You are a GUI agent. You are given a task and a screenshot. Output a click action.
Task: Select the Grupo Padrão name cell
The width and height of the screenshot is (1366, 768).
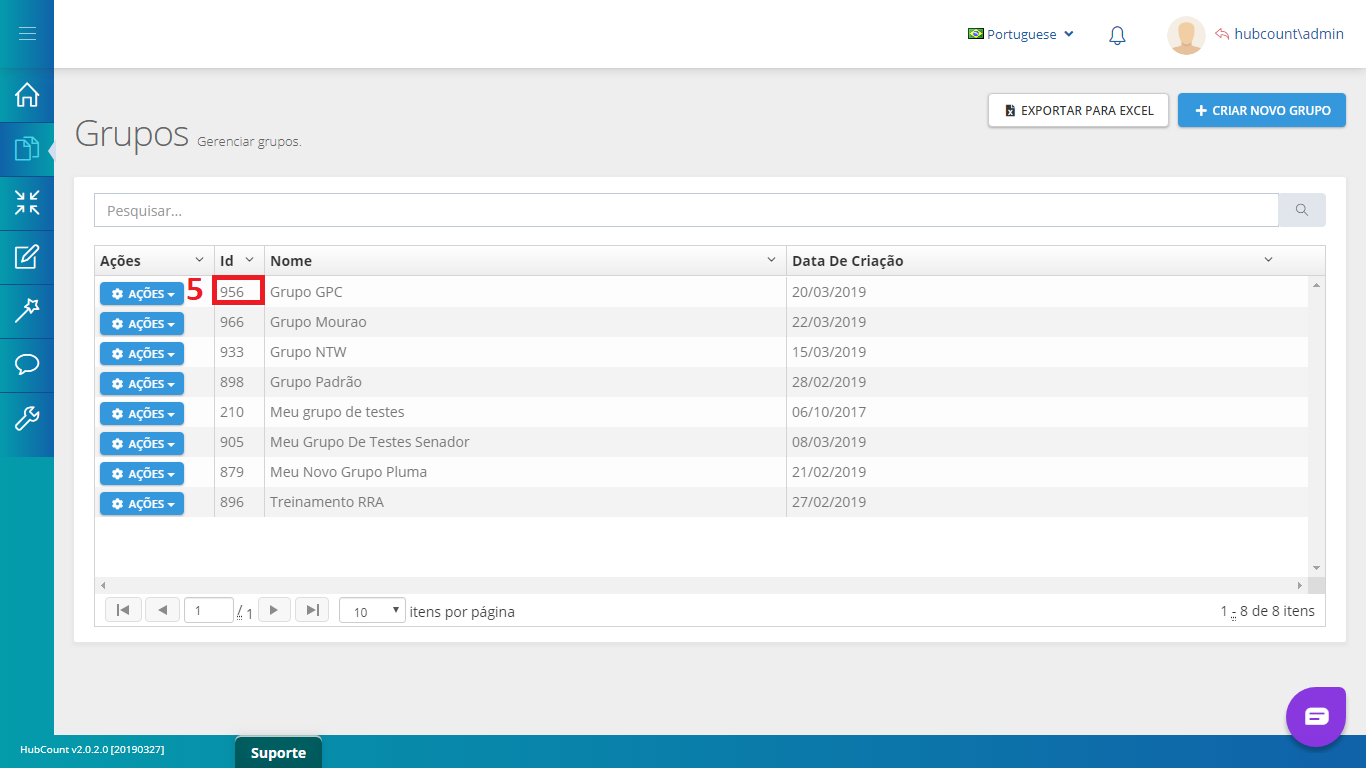525,382
